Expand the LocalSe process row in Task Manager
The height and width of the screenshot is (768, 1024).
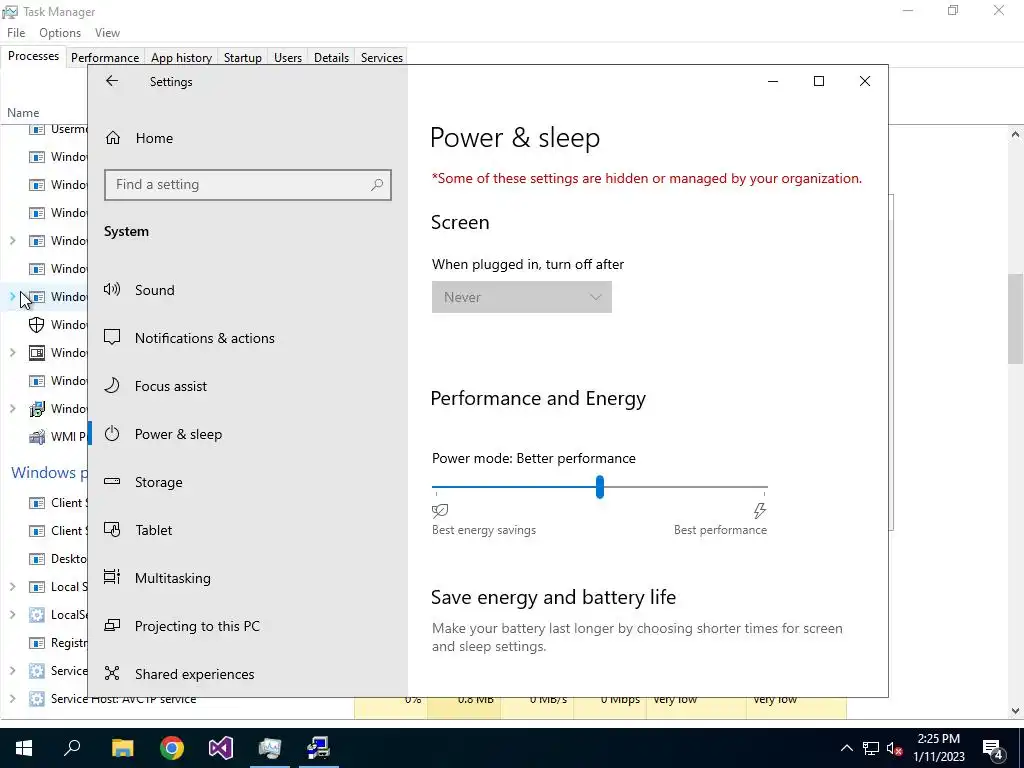12,615
